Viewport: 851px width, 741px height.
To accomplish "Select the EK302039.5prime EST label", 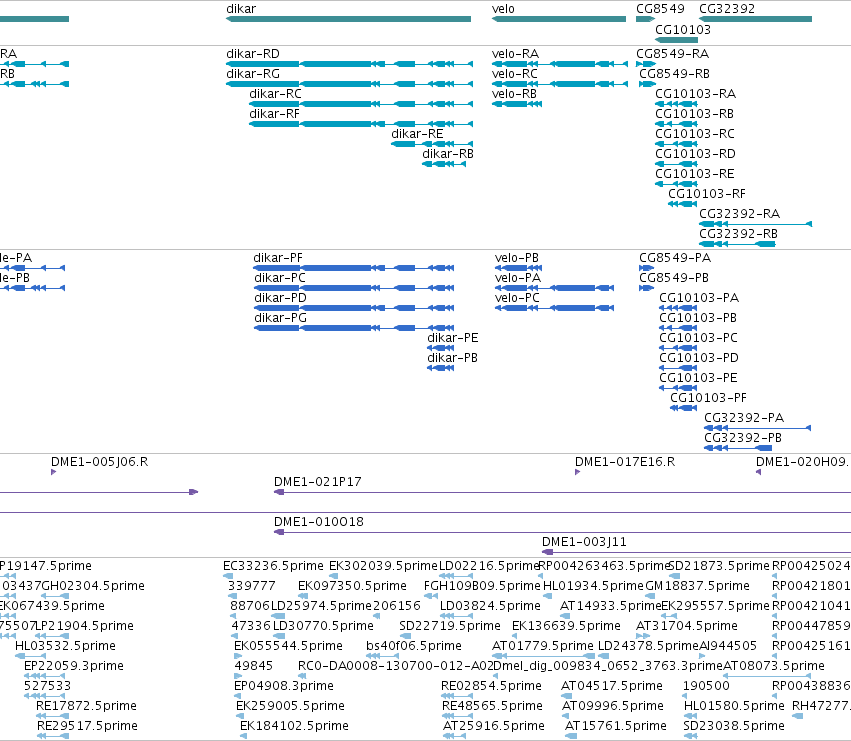I will coord(383,566).
